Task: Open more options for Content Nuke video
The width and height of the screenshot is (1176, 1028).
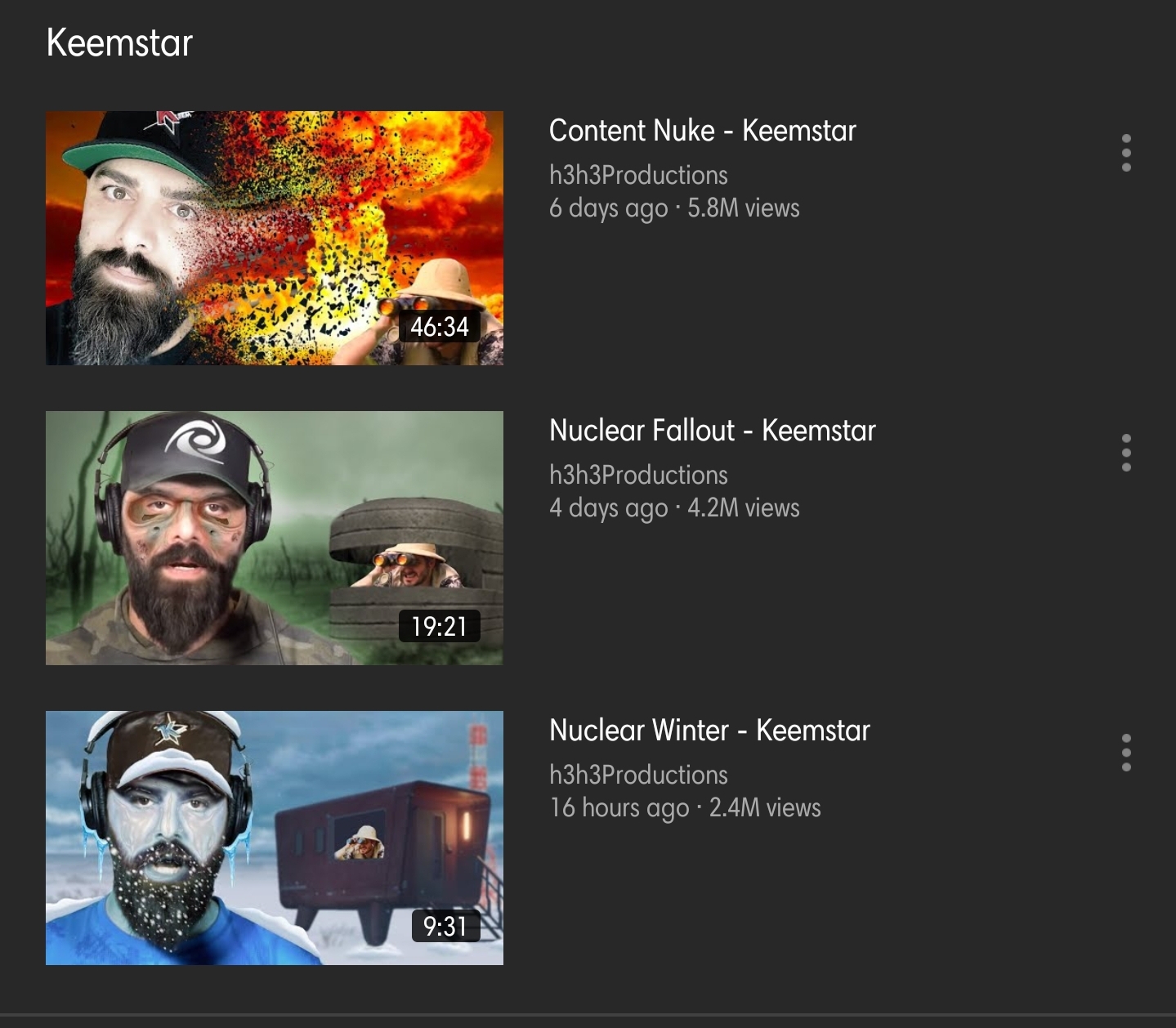Action: [x=1126, y=153]
